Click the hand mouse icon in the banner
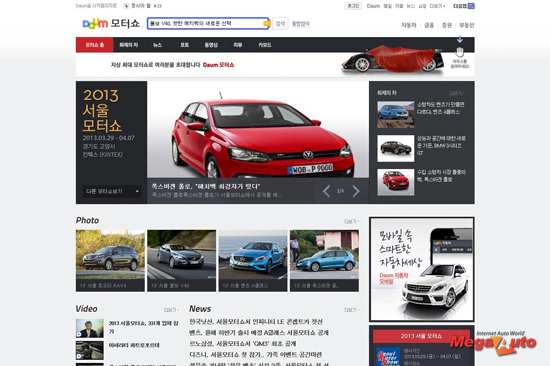Viewport: 550px width, 366px height. pos(459,52)
